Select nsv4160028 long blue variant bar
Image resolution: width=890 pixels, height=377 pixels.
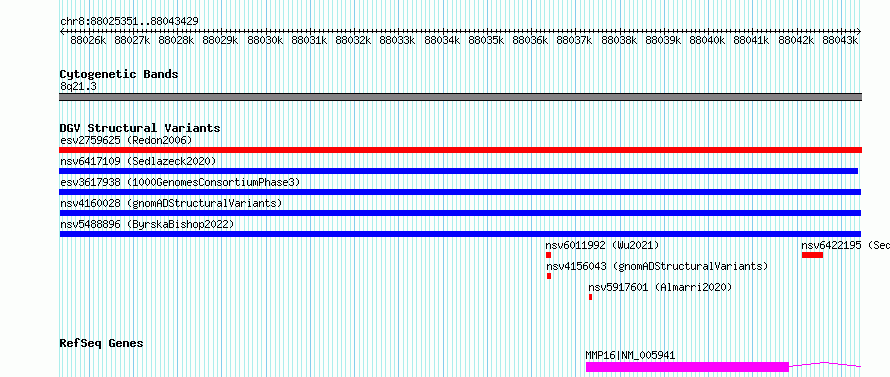460,213
